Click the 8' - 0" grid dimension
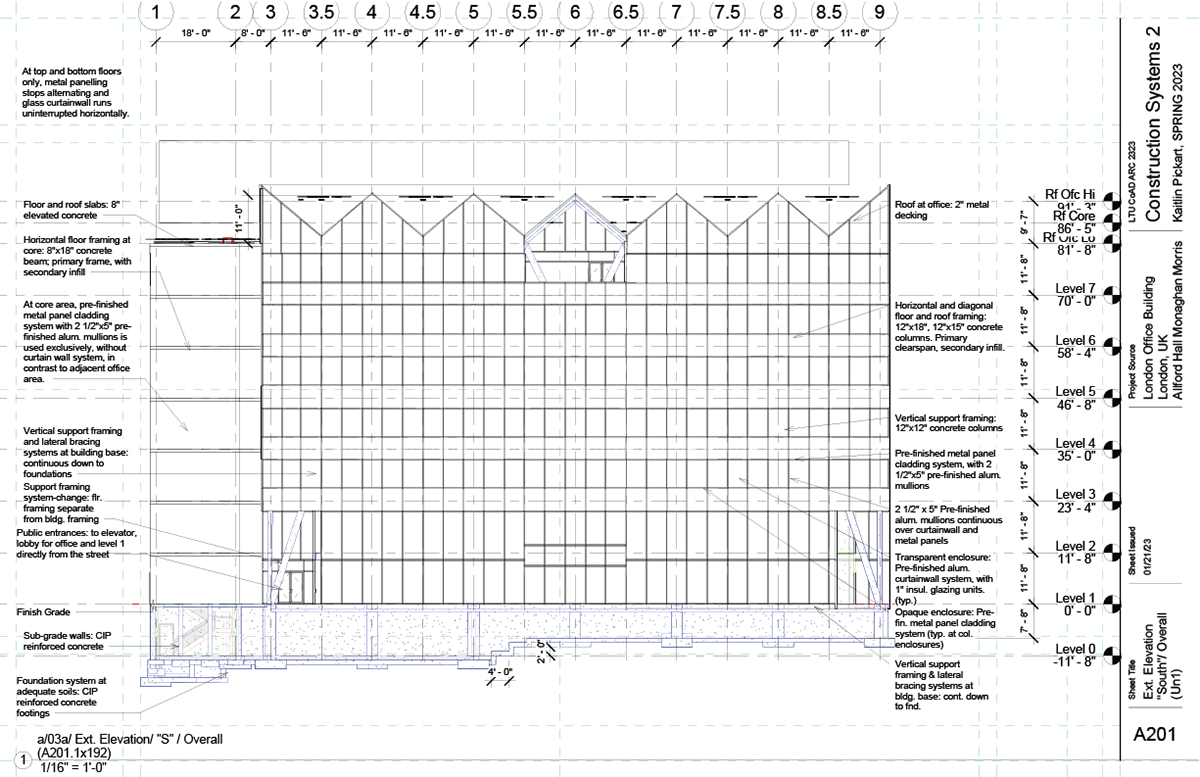This screenshot has width=1200, height=777. [253, 33]
